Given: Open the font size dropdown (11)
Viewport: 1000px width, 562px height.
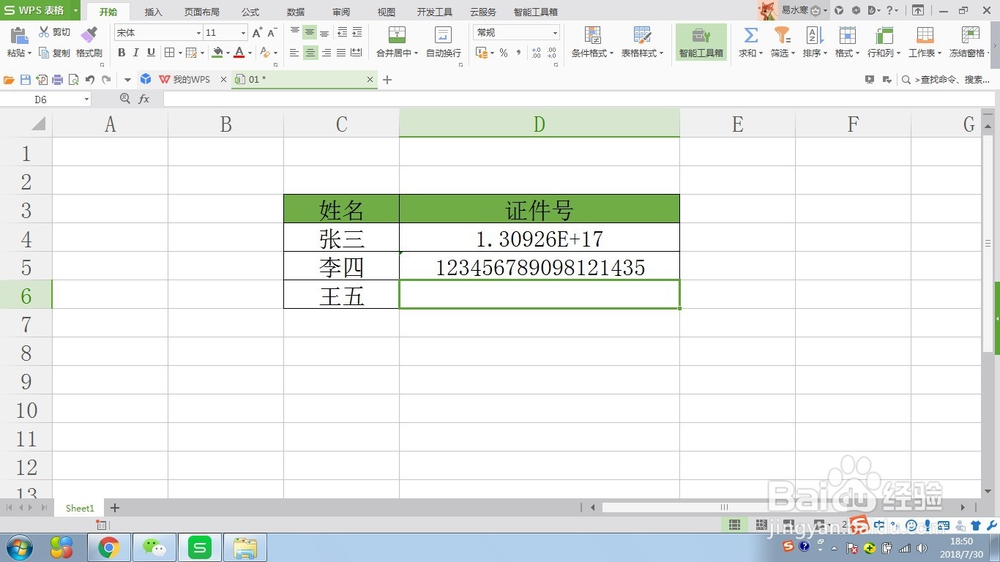Looking at the screenshot, I should click(x=243, y=33).
